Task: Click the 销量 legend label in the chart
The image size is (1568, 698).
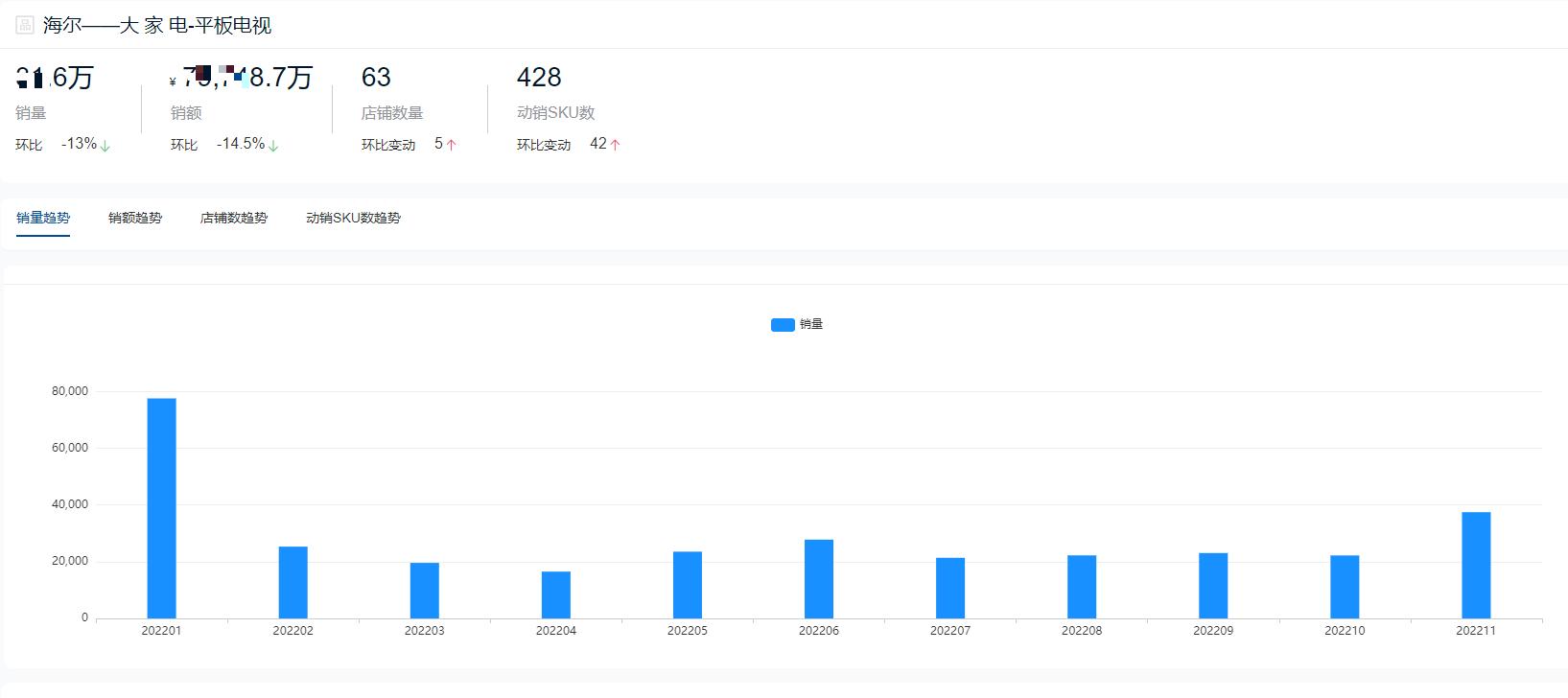Action: tap(811, 324)
